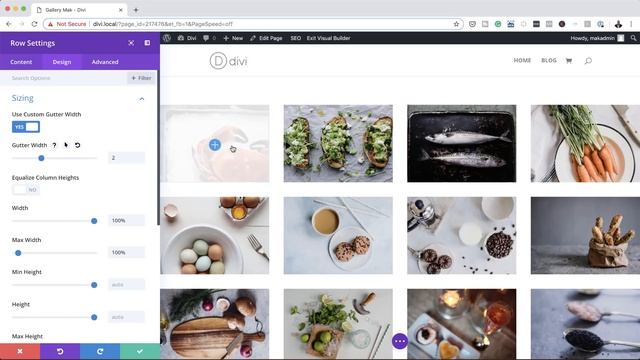Select the carrots gallery image

click(x=585, y=144)
